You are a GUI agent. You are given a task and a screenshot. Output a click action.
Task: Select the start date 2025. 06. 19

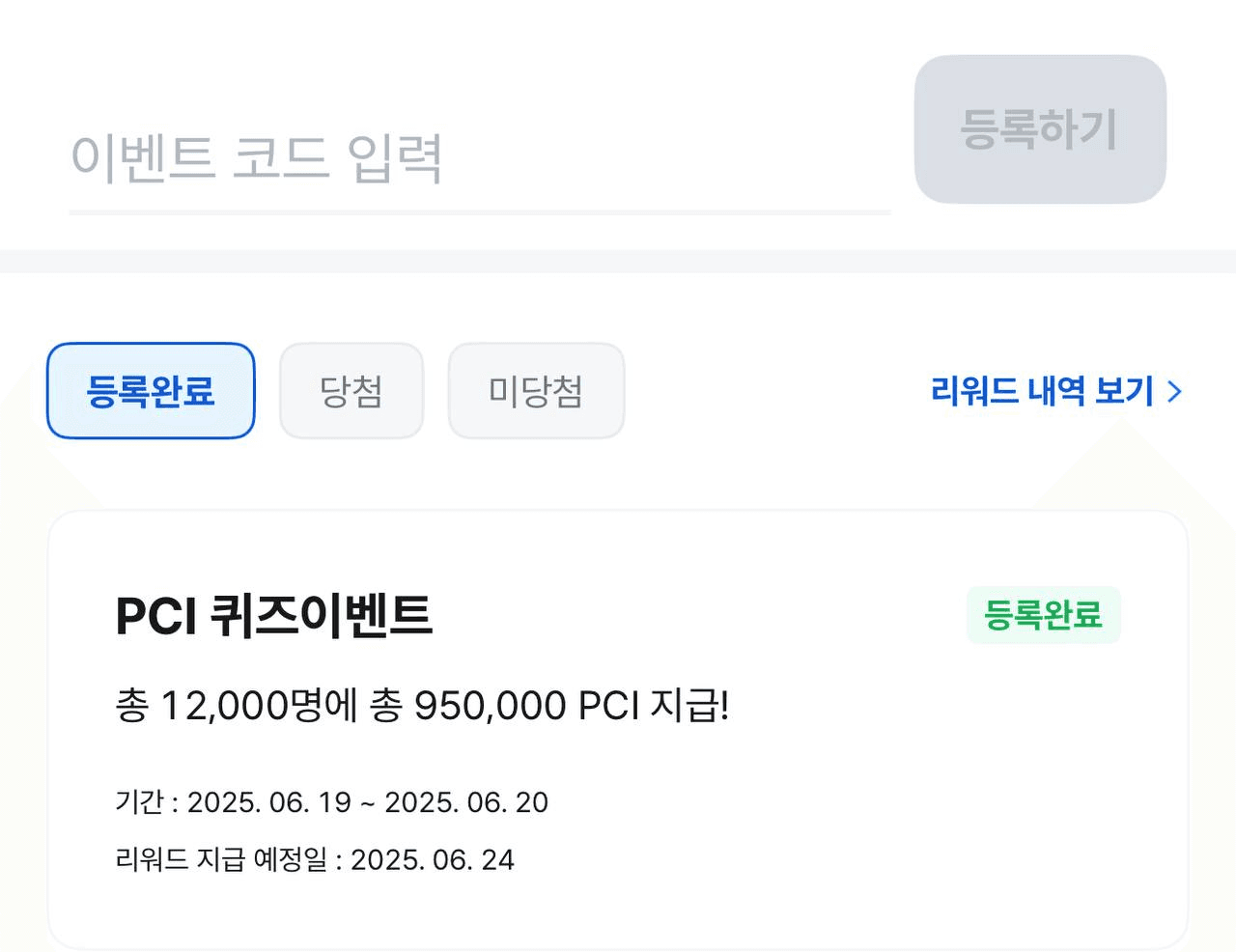click(x=269, y=802)
